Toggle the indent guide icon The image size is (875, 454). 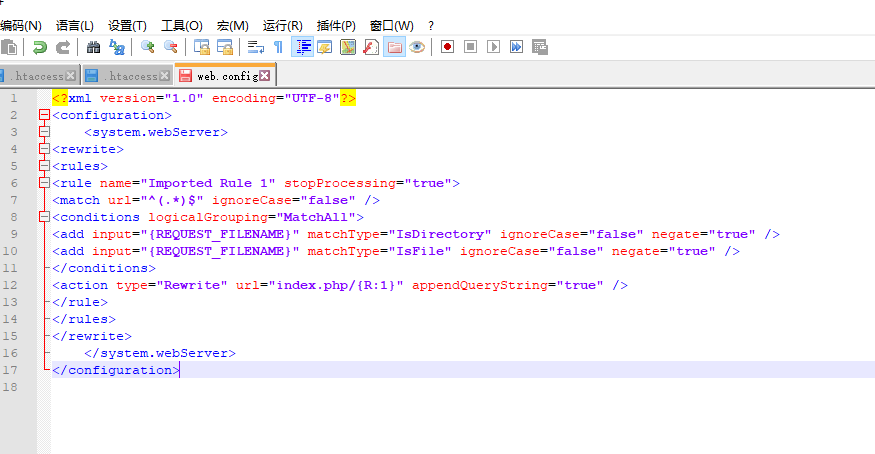coord(303,47)
